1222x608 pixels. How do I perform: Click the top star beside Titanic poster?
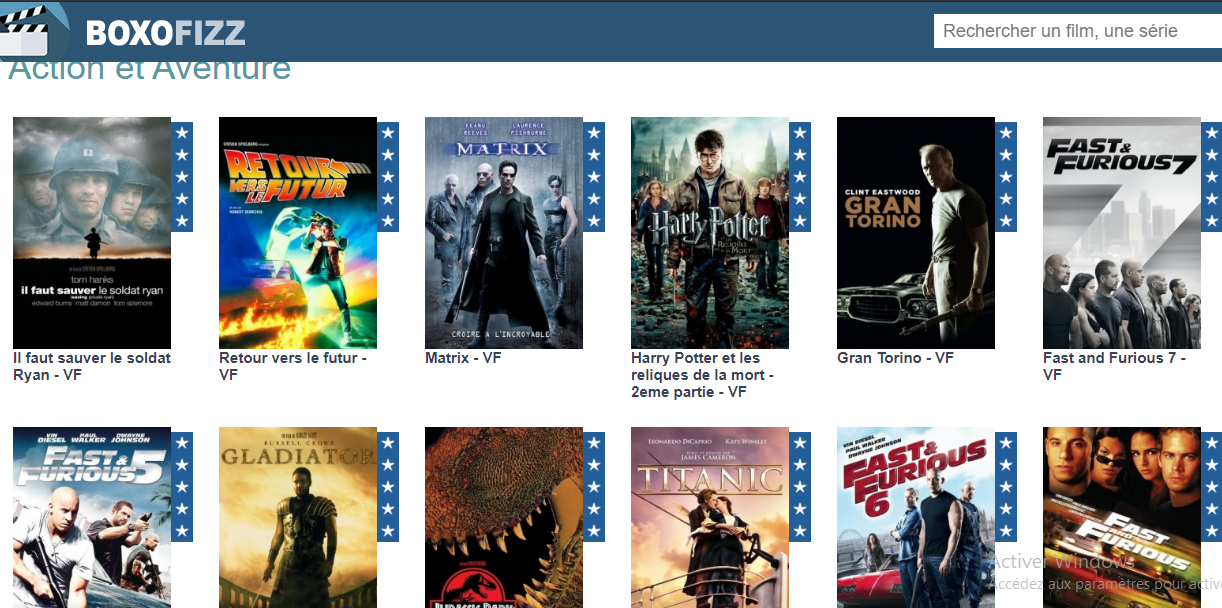(x=800, y=443)
